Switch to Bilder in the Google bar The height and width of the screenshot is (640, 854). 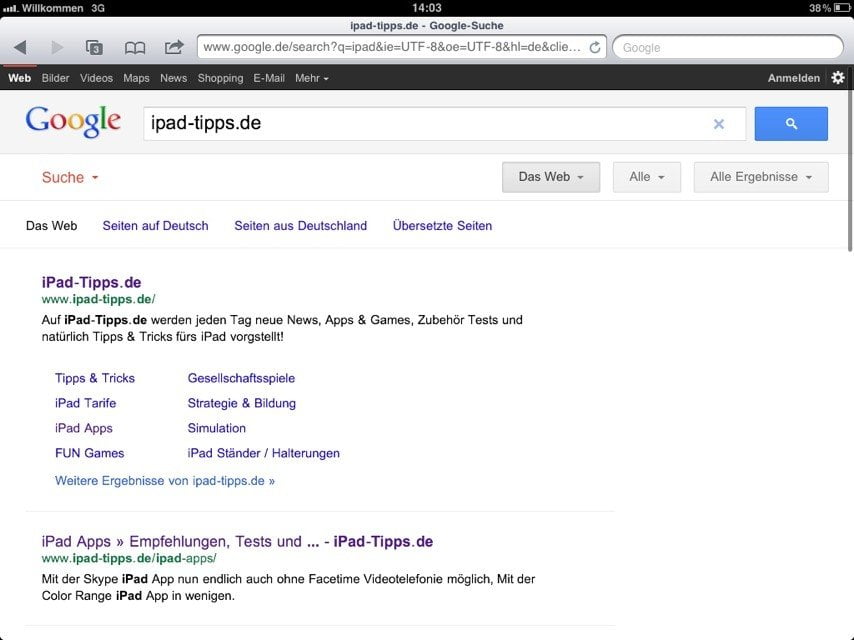[x=56, y=78]
